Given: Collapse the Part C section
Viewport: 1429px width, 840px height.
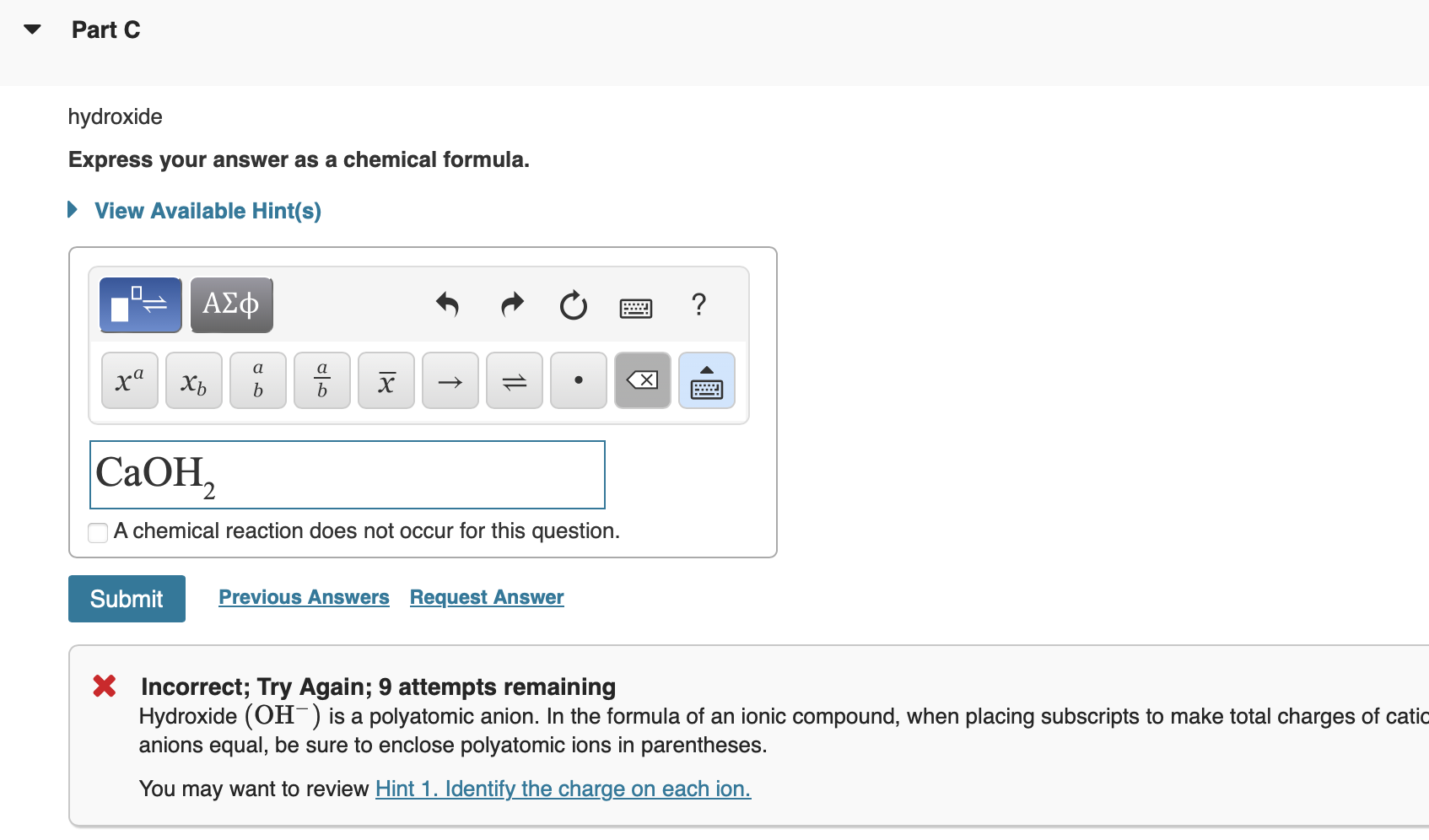Looking at the screenshot, I should [30, 29].
